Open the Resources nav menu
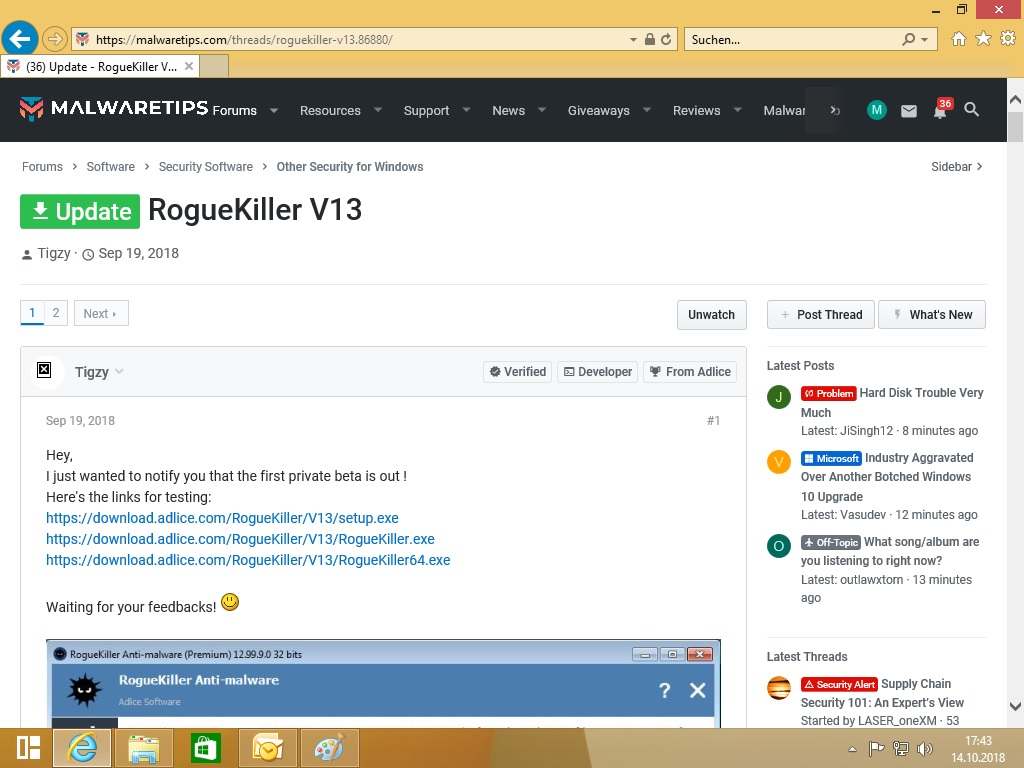1024x768 pixels. (330, 110)
